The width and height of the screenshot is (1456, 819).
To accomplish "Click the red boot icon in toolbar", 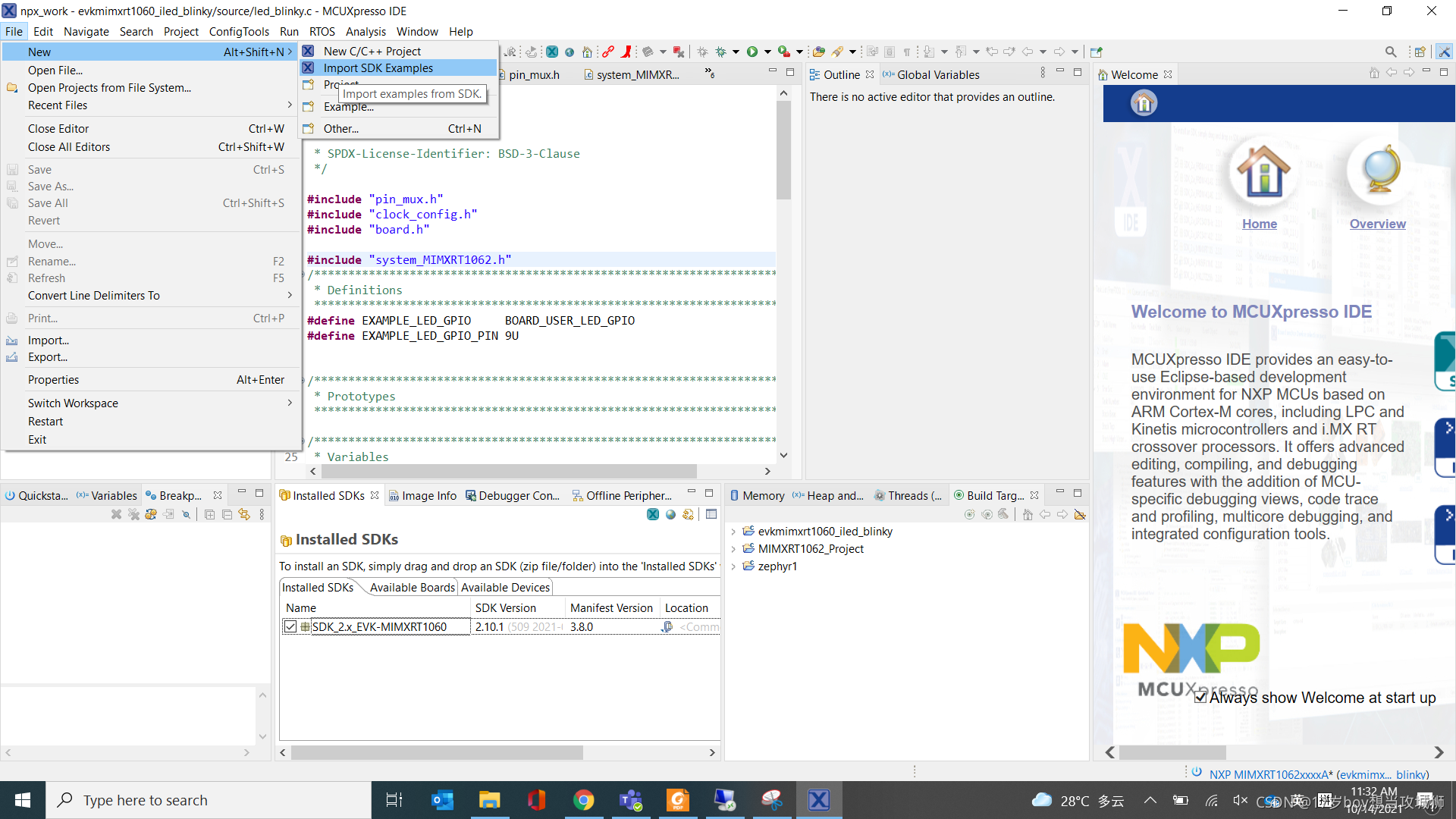I will 626,52.
